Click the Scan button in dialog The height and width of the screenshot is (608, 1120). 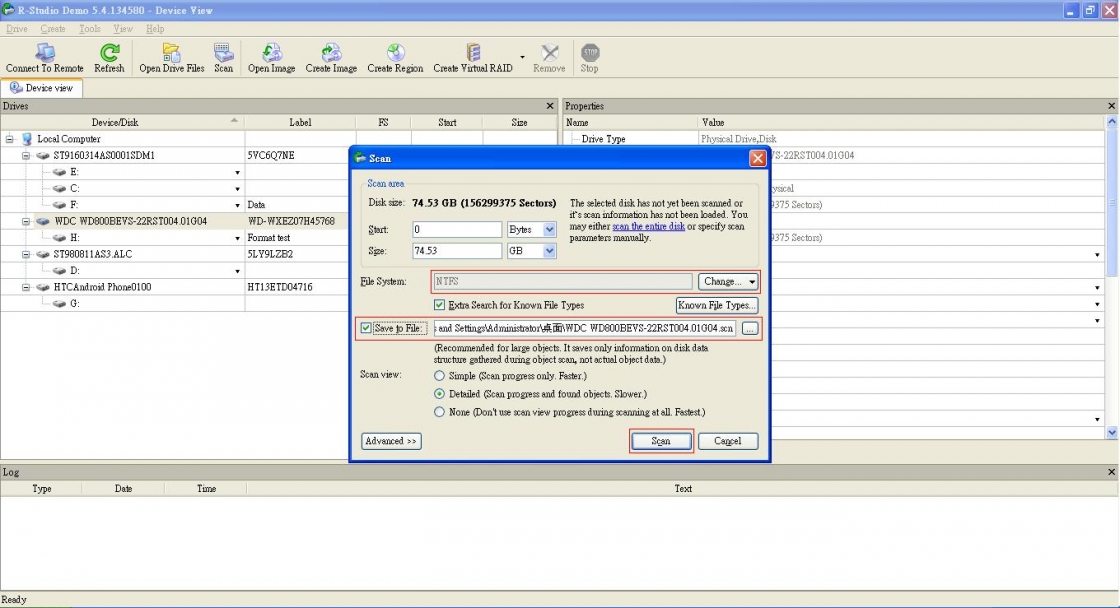(661, 441)
